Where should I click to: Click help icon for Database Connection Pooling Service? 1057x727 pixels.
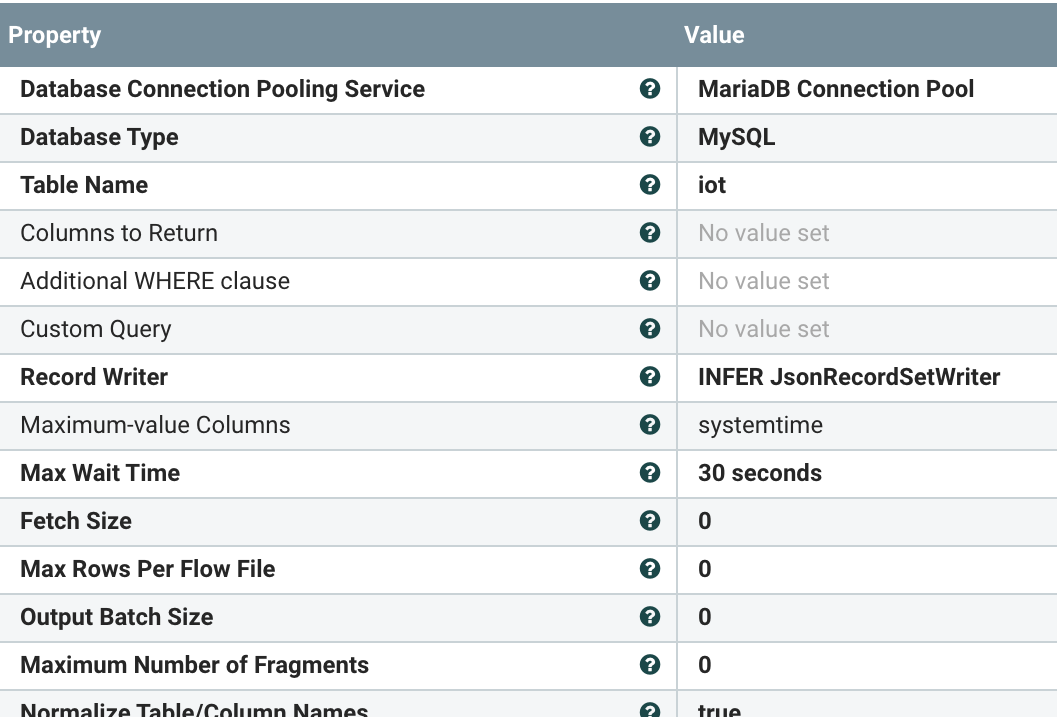(x=649, y=89)
